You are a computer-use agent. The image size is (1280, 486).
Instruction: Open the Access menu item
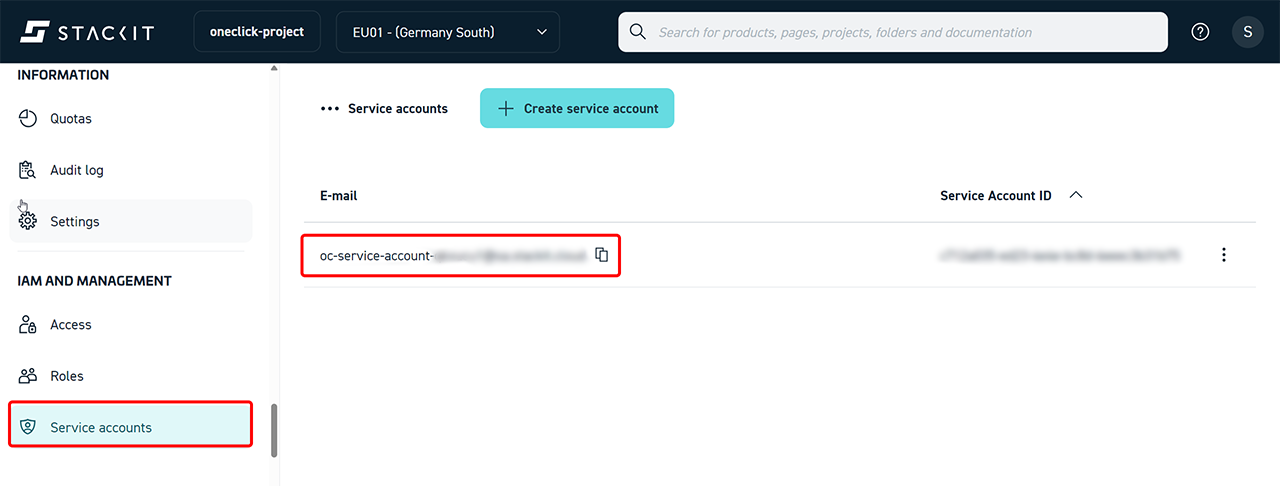pos(70,325)
